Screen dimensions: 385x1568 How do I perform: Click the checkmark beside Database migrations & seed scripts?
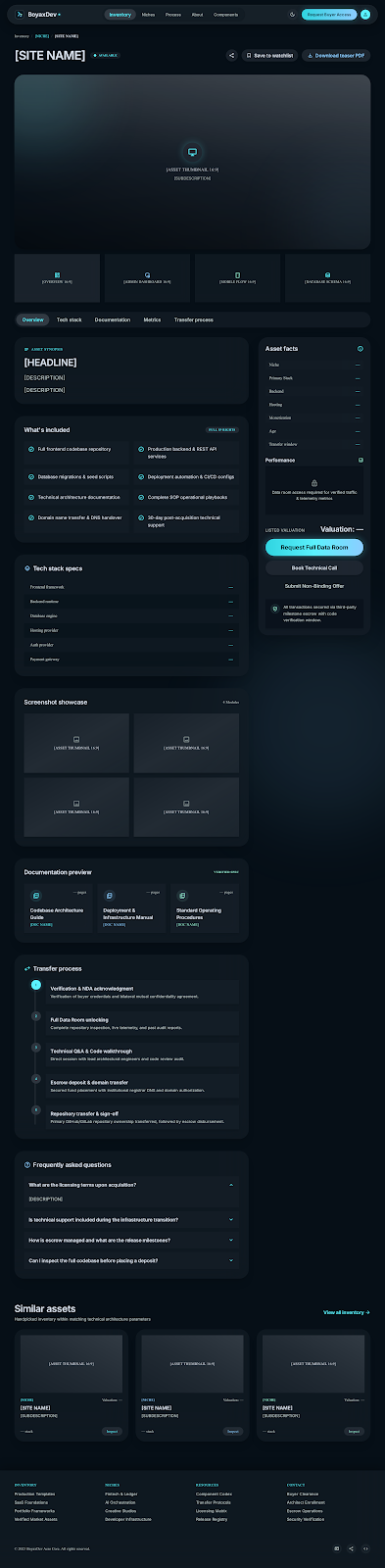click(31, 476)
